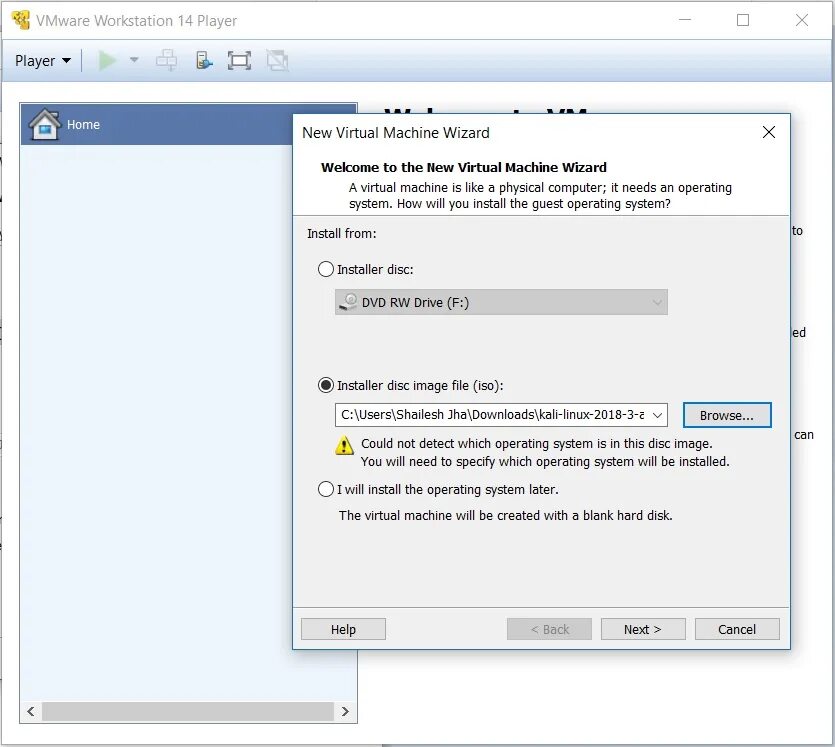This screenshot has height=747, width=835.
Task: Click 'The virtual machine will be created' text
Action: point(505,515)
